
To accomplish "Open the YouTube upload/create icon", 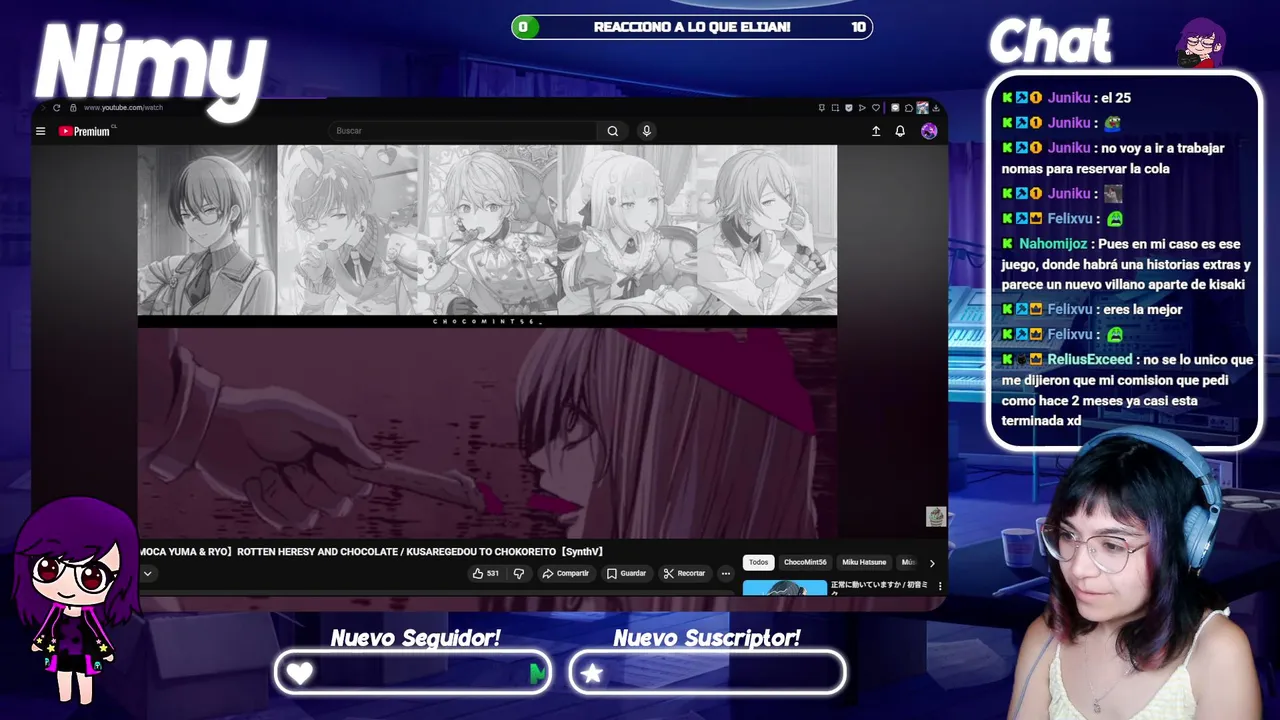I will click(876, 131).
